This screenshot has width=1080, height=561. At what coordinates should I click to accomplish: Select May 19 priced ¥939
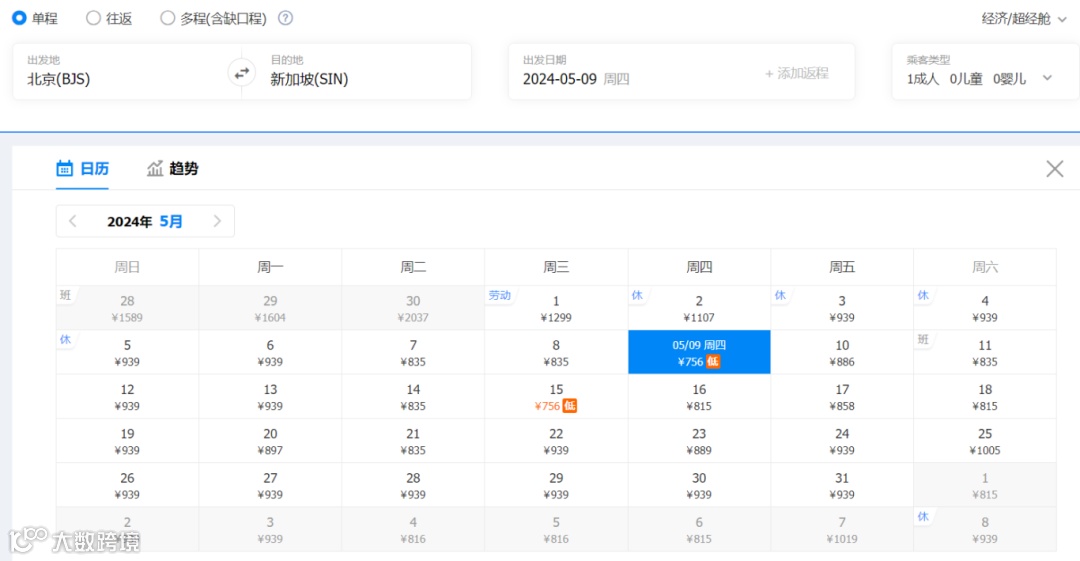pyautogui.click(x=127, y=441)
